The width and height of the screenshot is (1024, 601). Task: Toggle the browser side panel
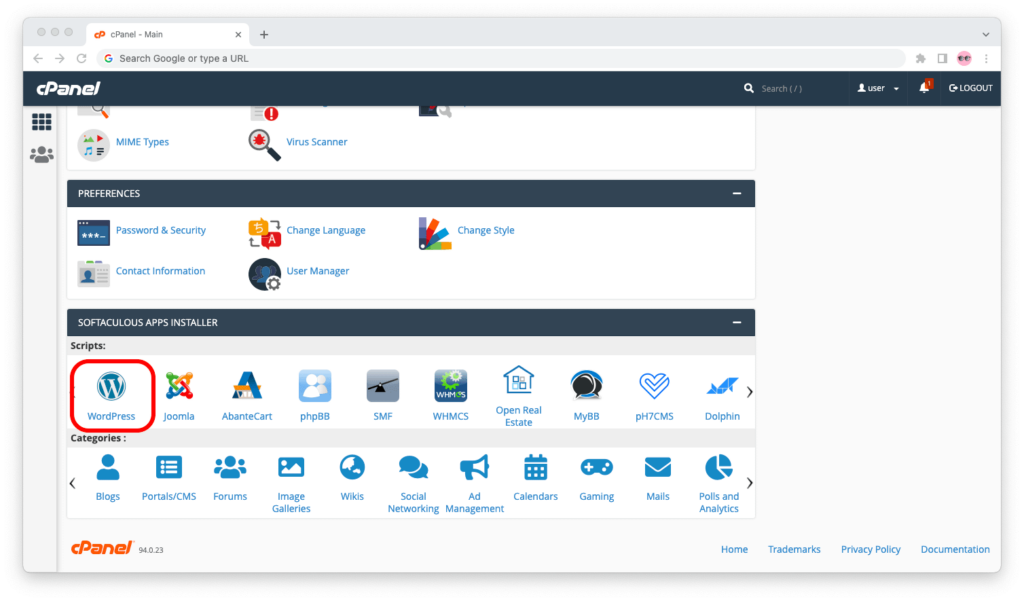pyautogui.click(x=942, y=58)
